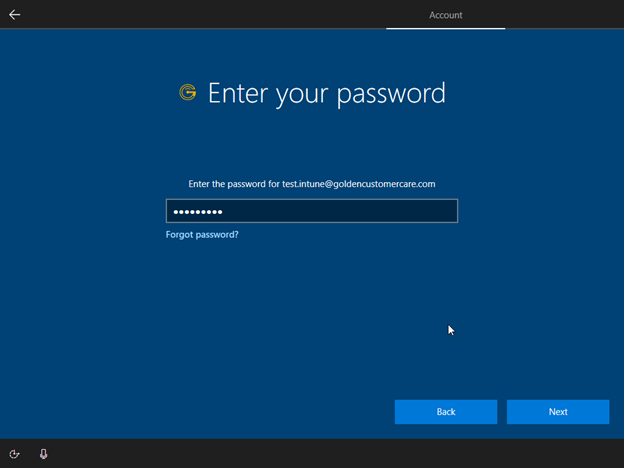
Task: Click the back arrow in the top bar
Action: pyautogui.click(x=14, y=15)
